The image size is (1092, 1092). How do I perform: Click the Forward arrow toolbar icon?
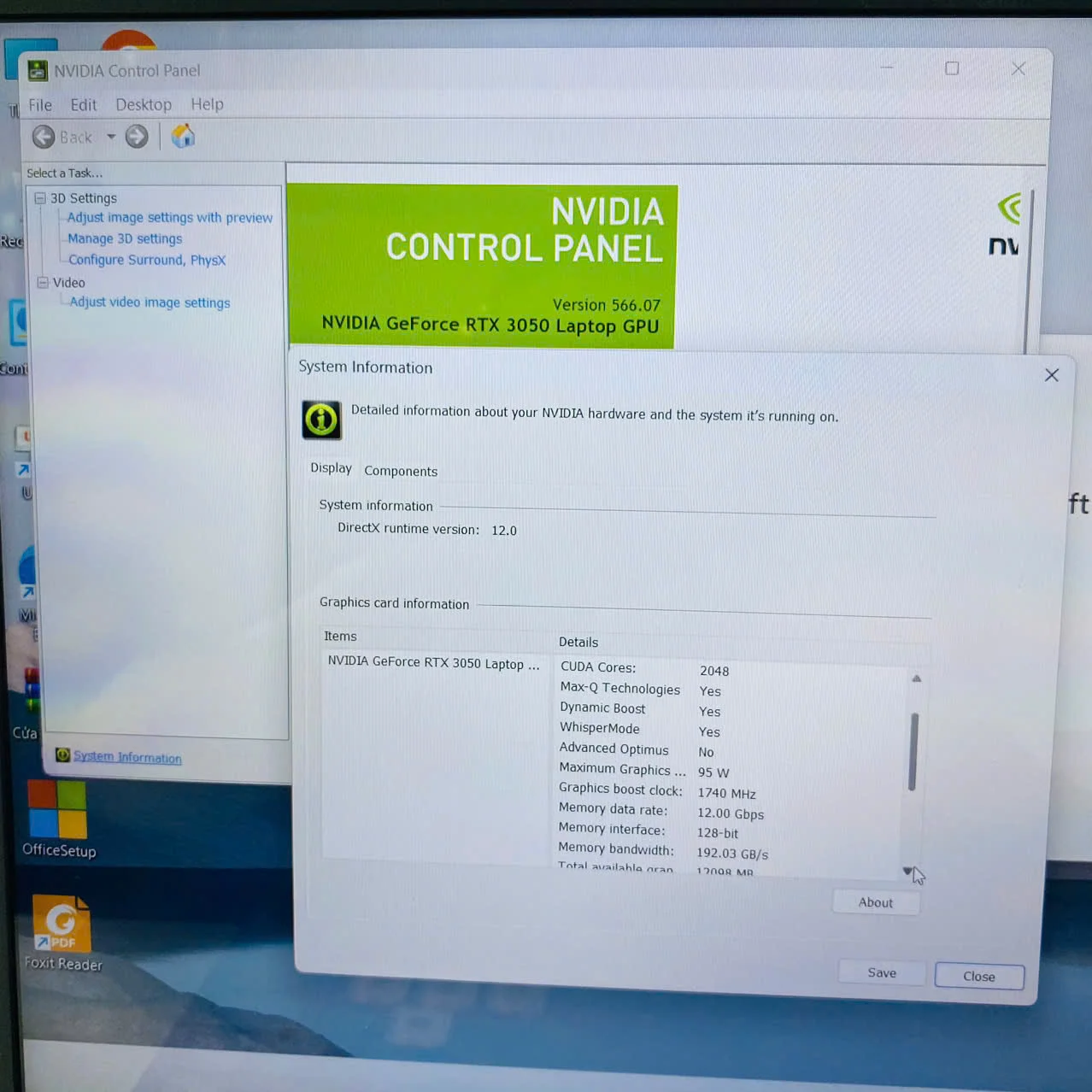[137, 137]
